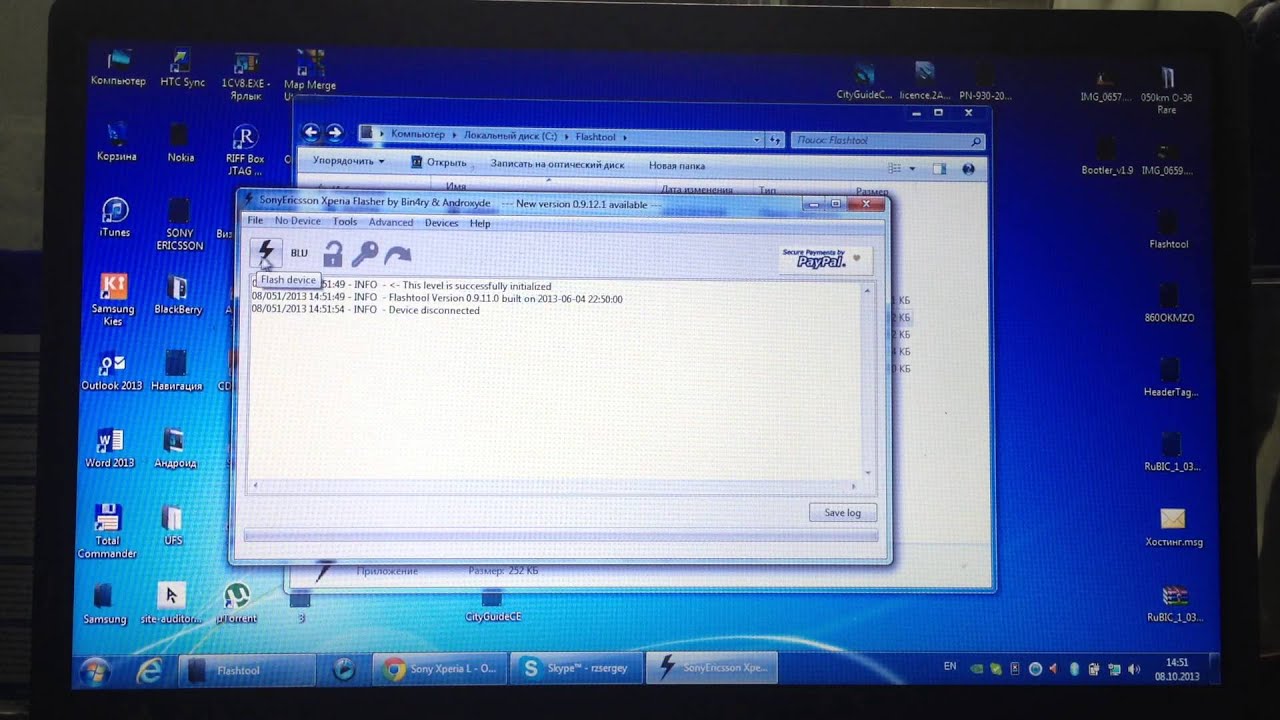Image resolution: width=1280 pixels, height=720 pixels.
Task: Select the 'Навигация' desktop icon
Action: (176, 371)
